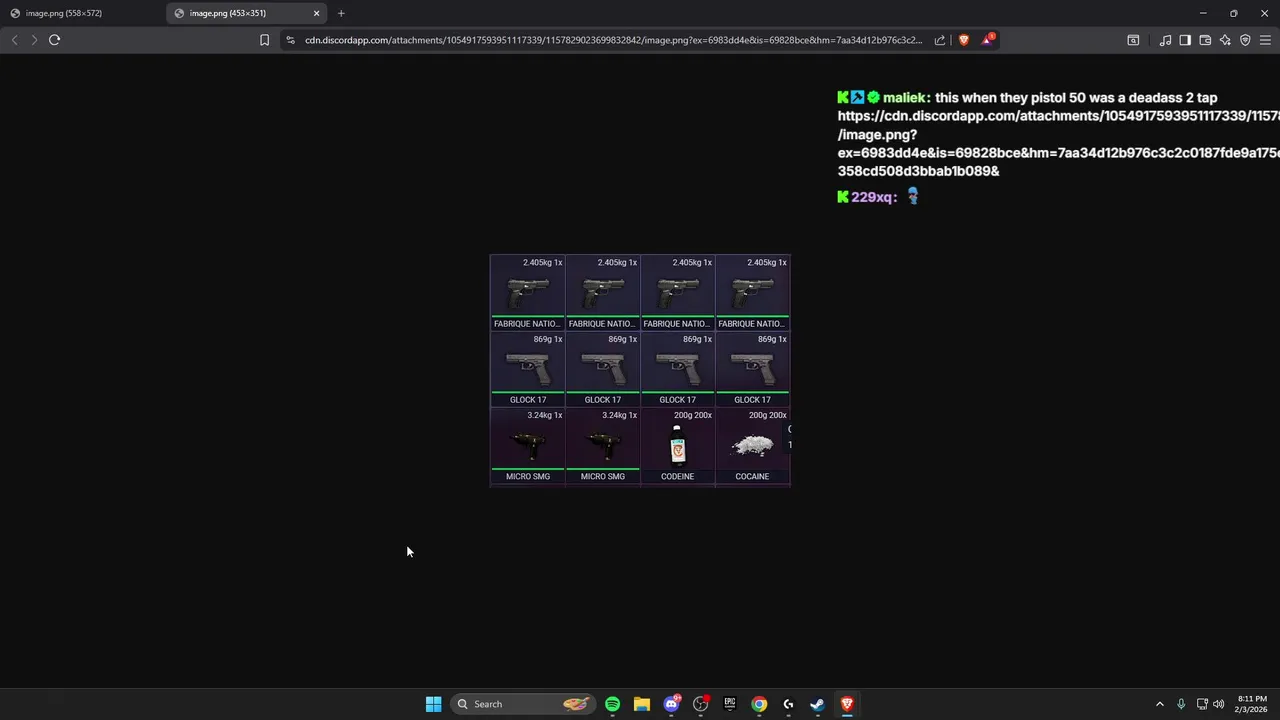Click the second Micro SMG item slot
Image resolution: width=1280 pixels, height=720 pixels.
coord(603,445)
